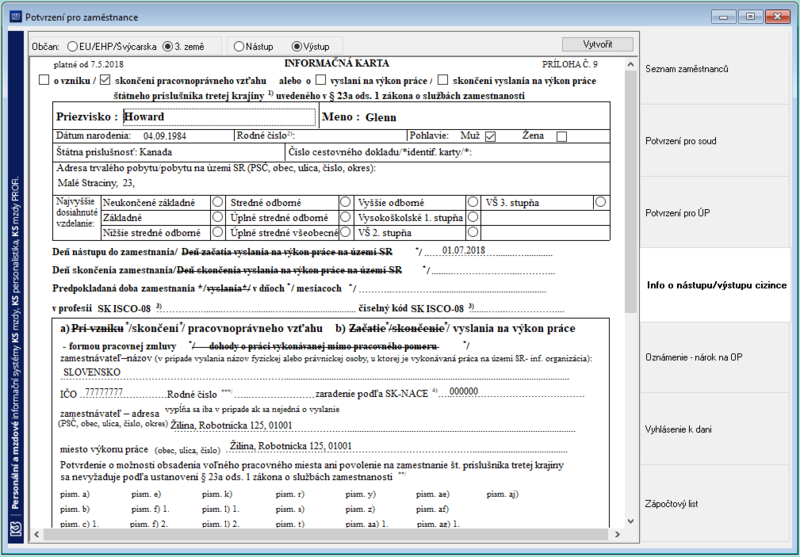Screen dimensions: 800x557
Task: Click start date 01.07.2018
Action: [463, 250]
